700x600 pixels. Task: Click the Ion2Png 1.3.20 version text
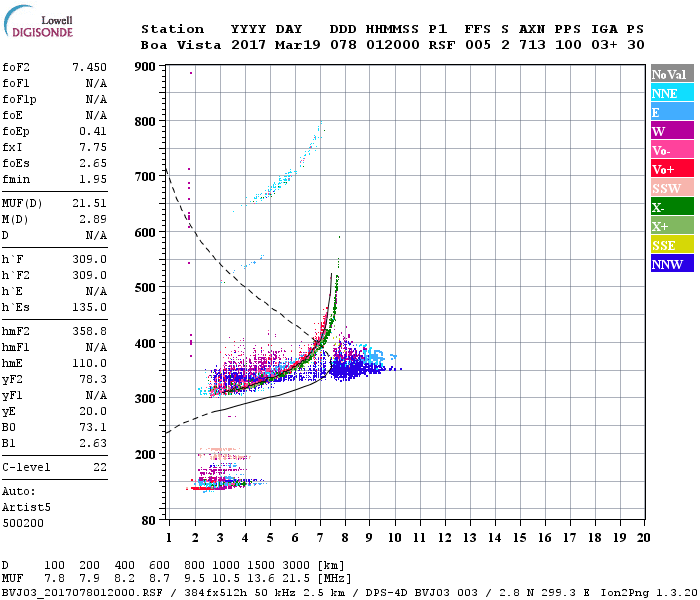[x=649, y=593]
